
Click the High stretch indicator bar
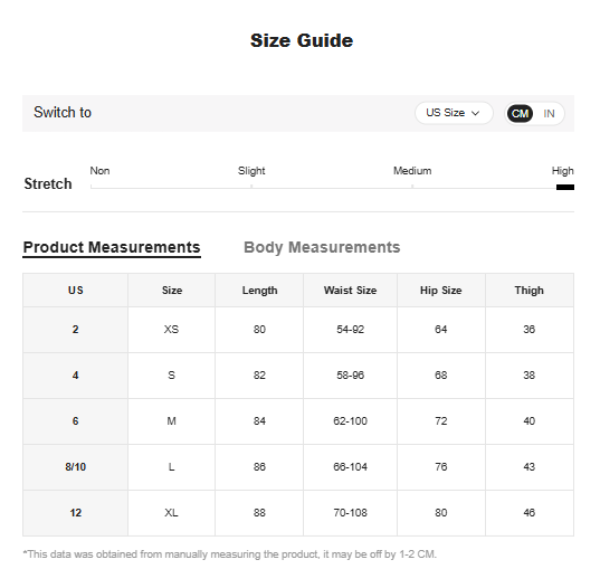(565, 187)
